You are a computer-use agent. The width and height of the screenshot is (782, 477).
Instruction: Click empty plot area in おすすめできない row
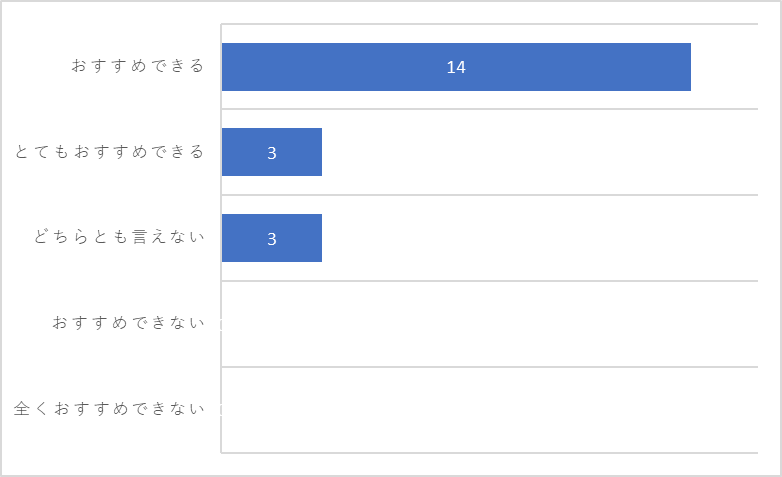(x=490, y=324)
